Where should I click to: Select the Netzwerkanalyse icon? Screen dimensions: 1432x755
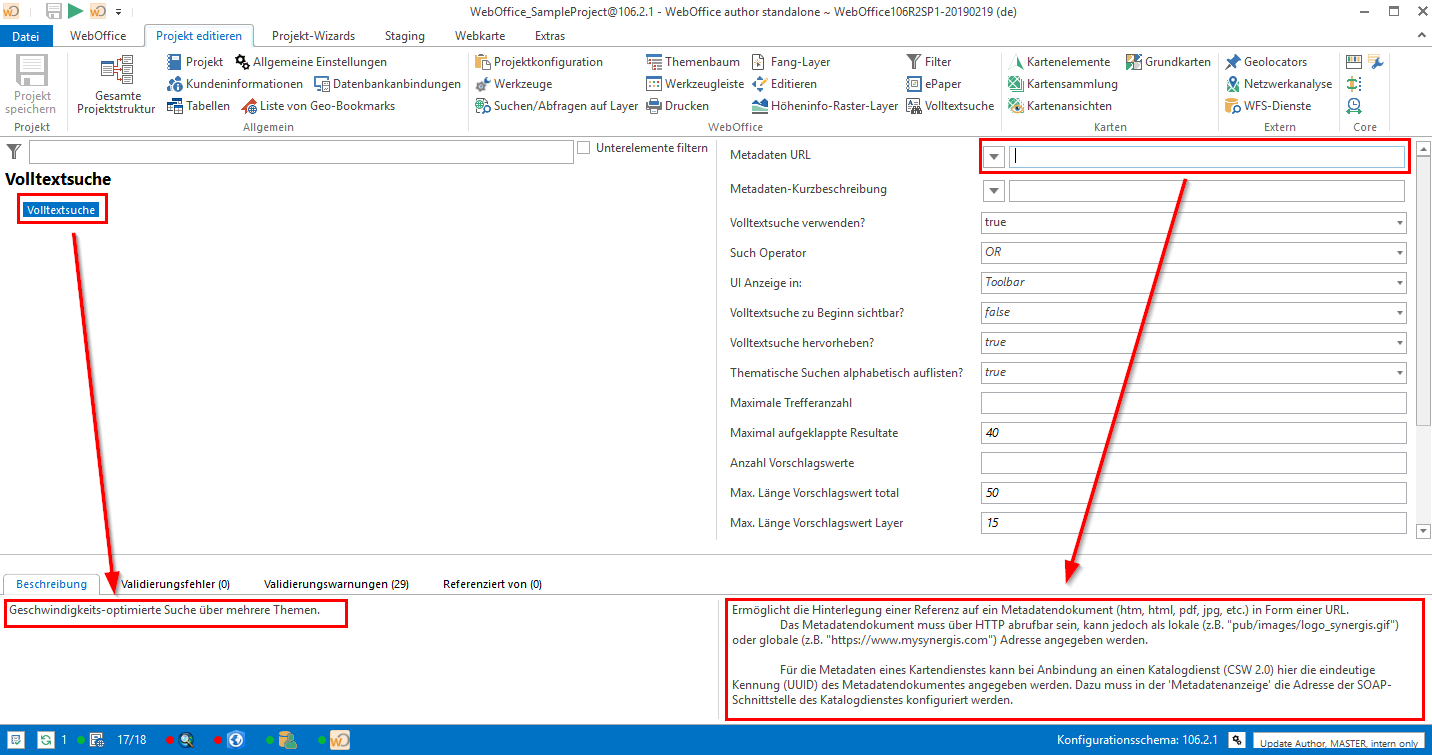pyautogui.click(x=1232, y=83)
